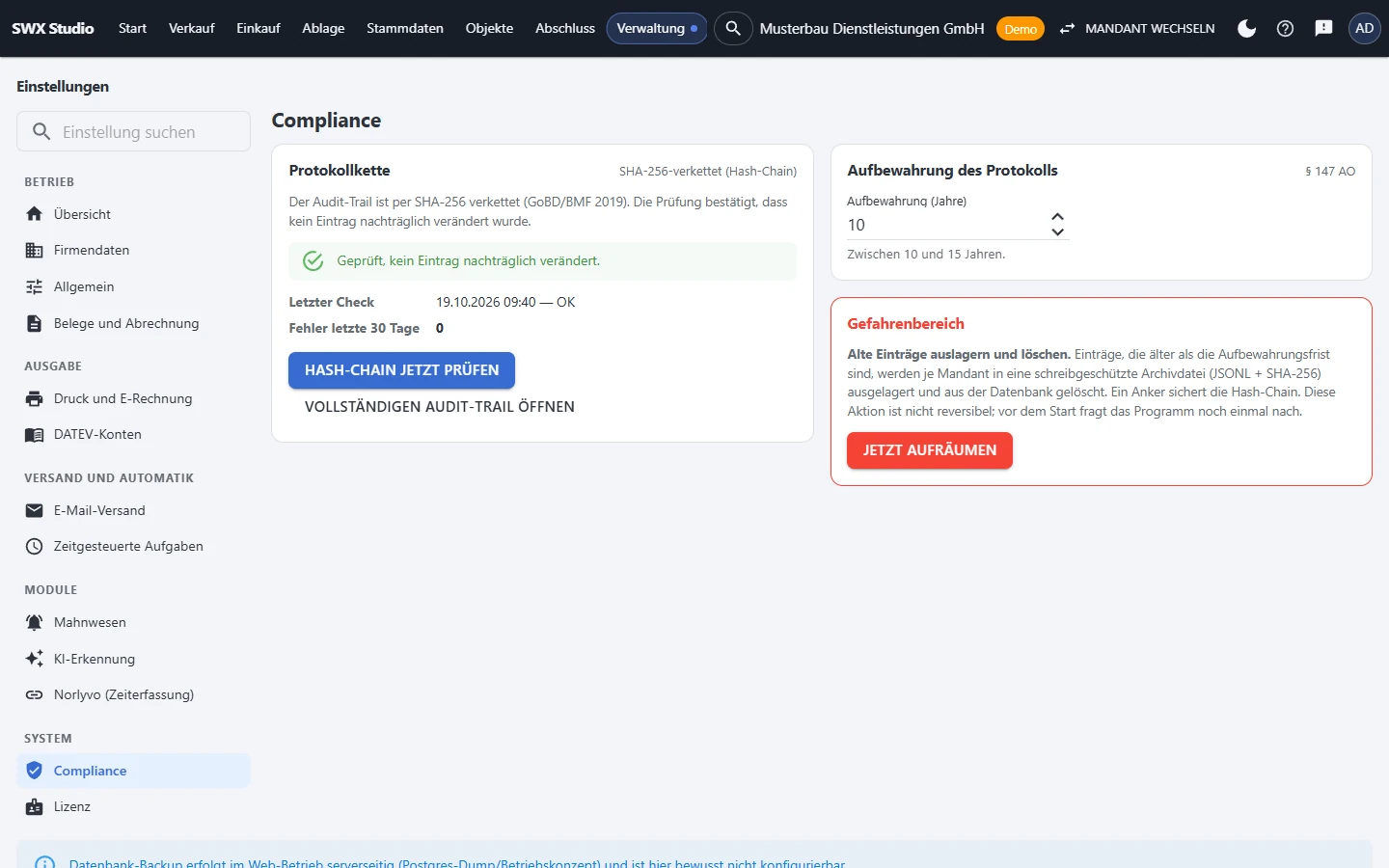Viewport: 1389px width, 868px height.
Task: Open the Start menu item
Action: [132, 28]
